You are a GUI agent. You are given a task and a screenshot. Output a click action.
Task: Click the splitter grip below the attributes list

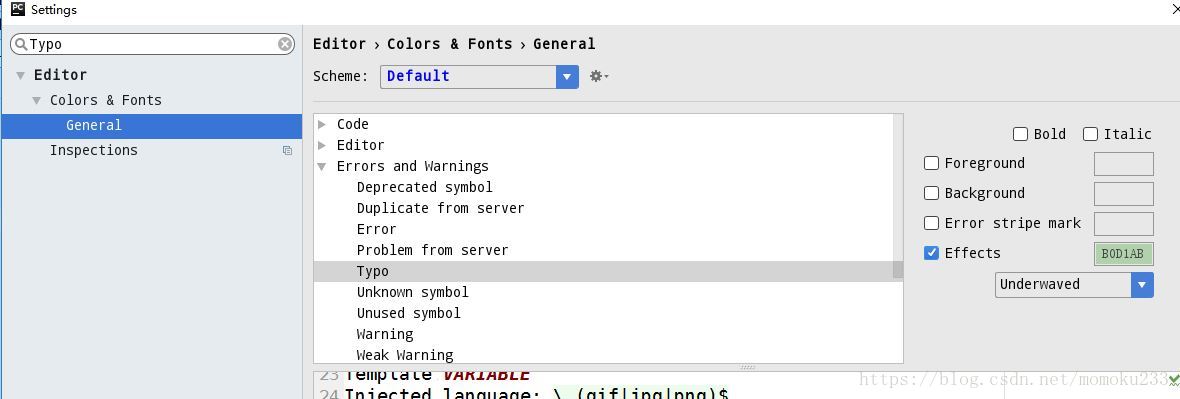point(747,367)
